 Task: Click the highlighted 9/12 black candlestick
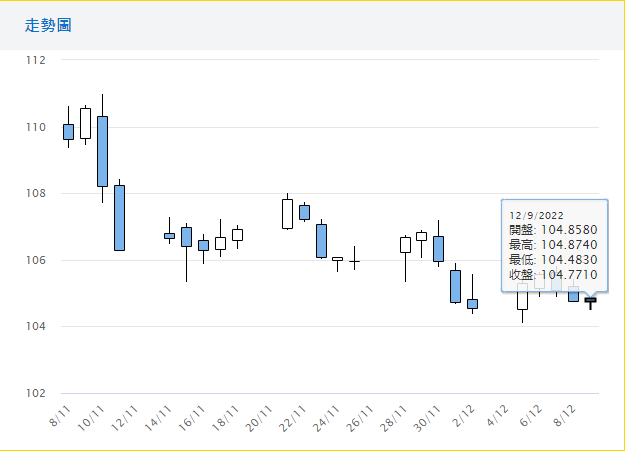[x=590, y=300]
